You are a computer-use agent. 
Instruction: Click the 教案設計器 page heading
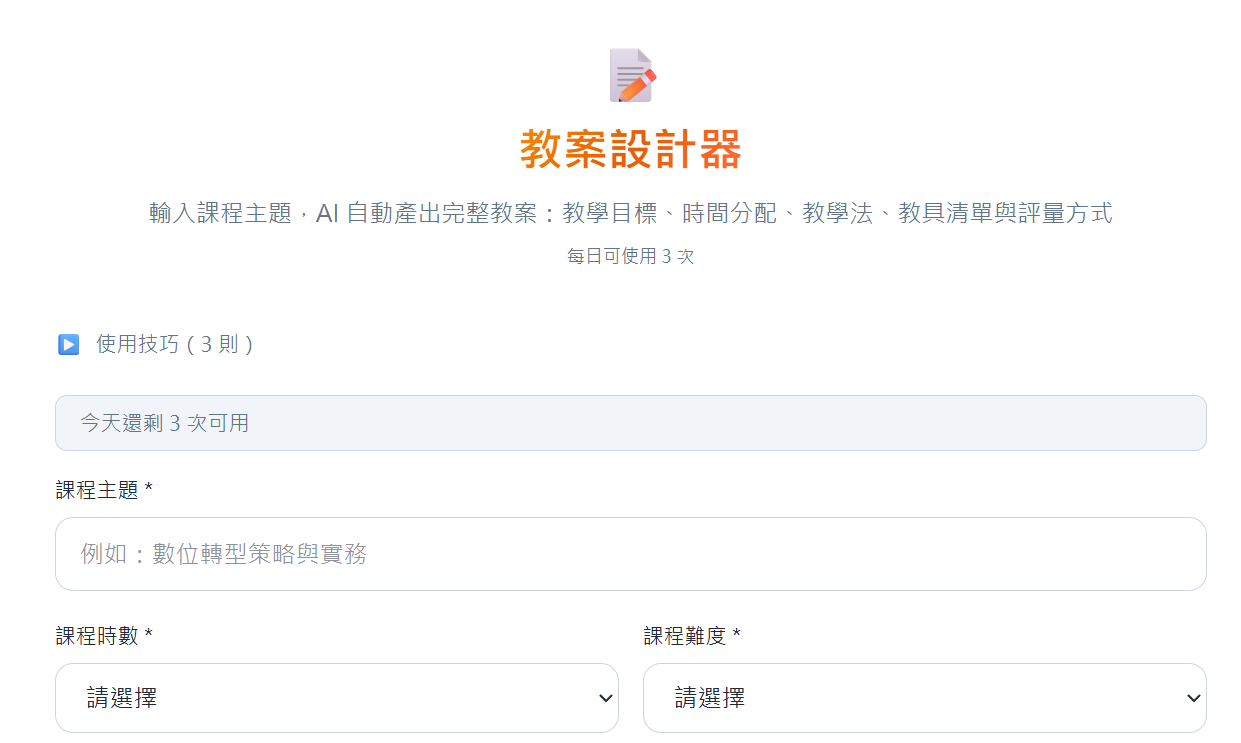pyautogui.click(x=630, y=150)
